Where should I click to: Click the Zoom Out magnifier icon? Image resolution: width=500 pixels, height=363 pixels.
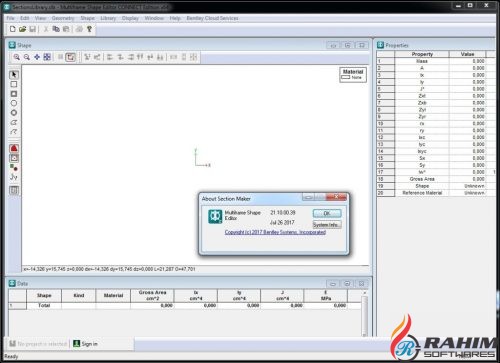click(x=27, y=57)
